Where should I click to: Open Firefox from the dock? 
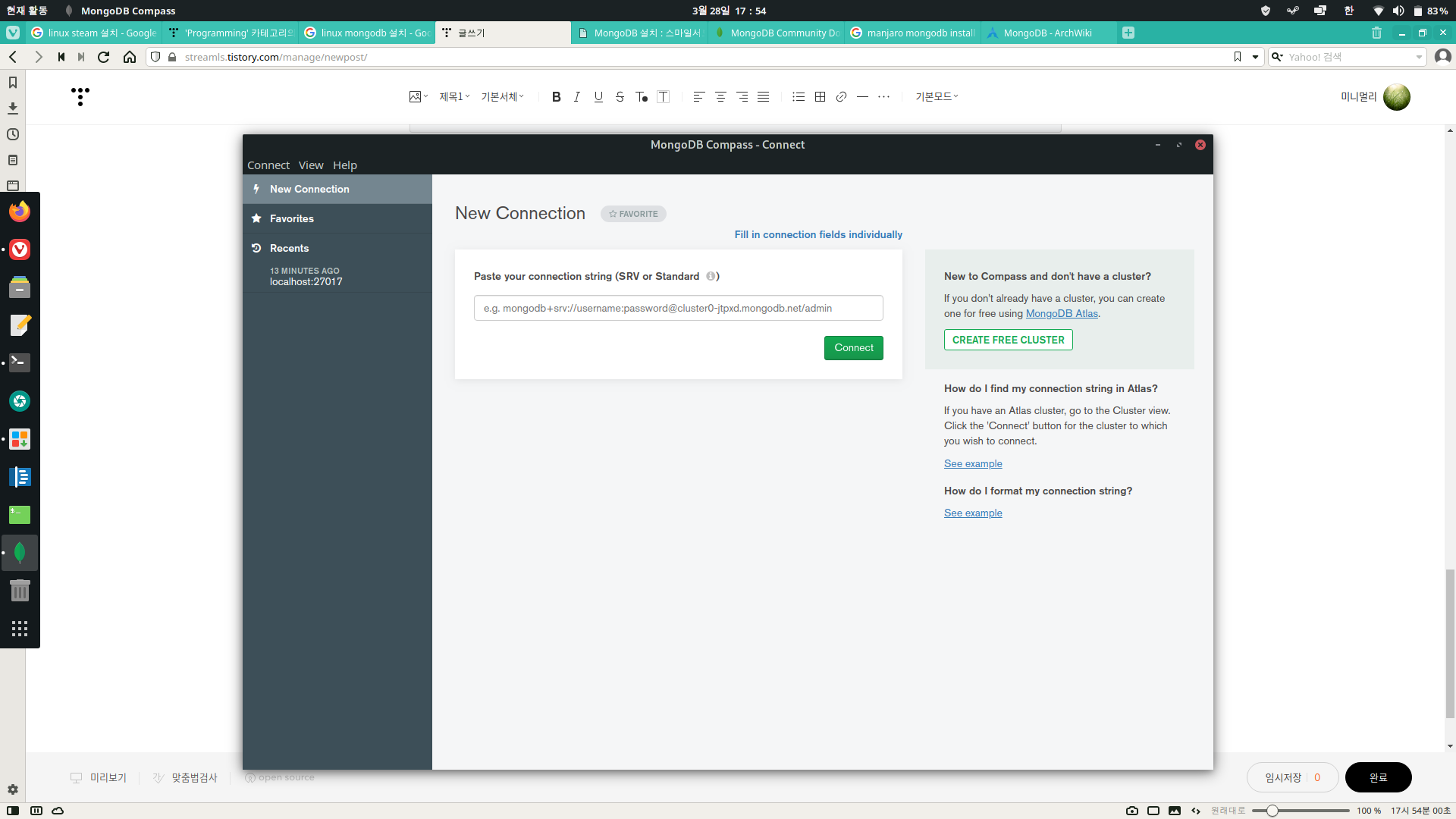(x=20, y=212)
